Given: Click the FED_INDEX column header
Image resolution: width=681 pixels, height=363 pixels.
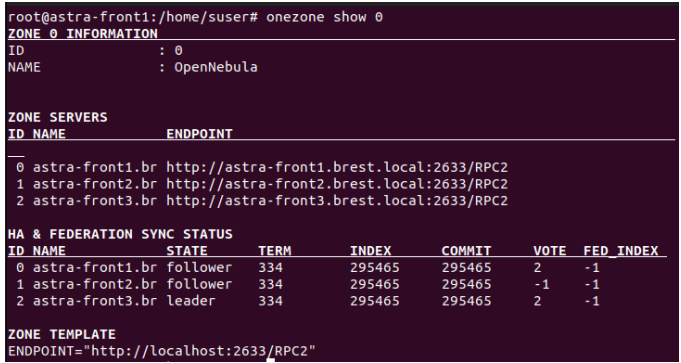Looking at the screenshot, I should coord(621,251).
